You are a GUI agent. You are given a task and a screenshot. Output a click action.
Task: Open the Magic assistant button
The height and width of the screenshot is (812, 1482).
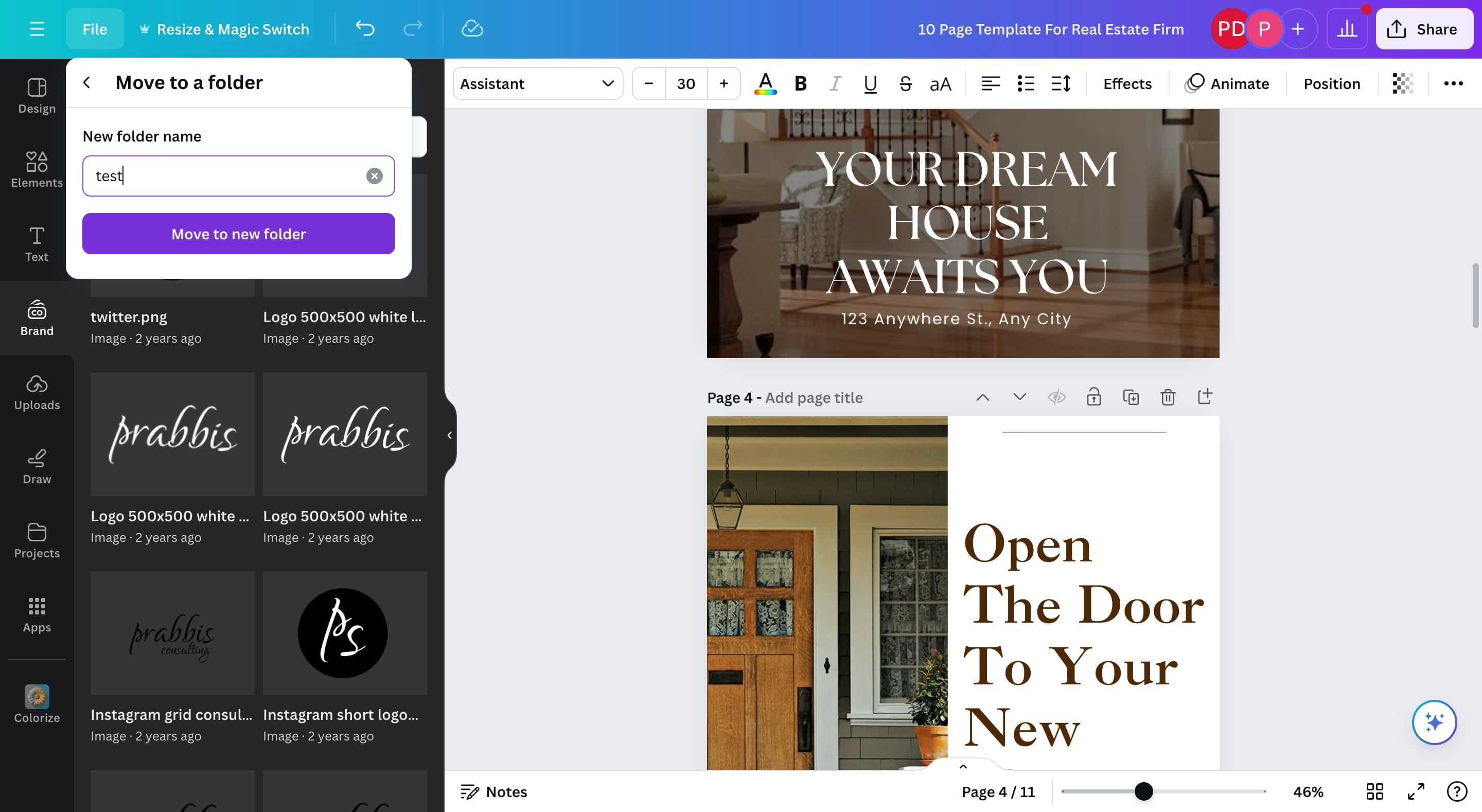coord(1434,722)
